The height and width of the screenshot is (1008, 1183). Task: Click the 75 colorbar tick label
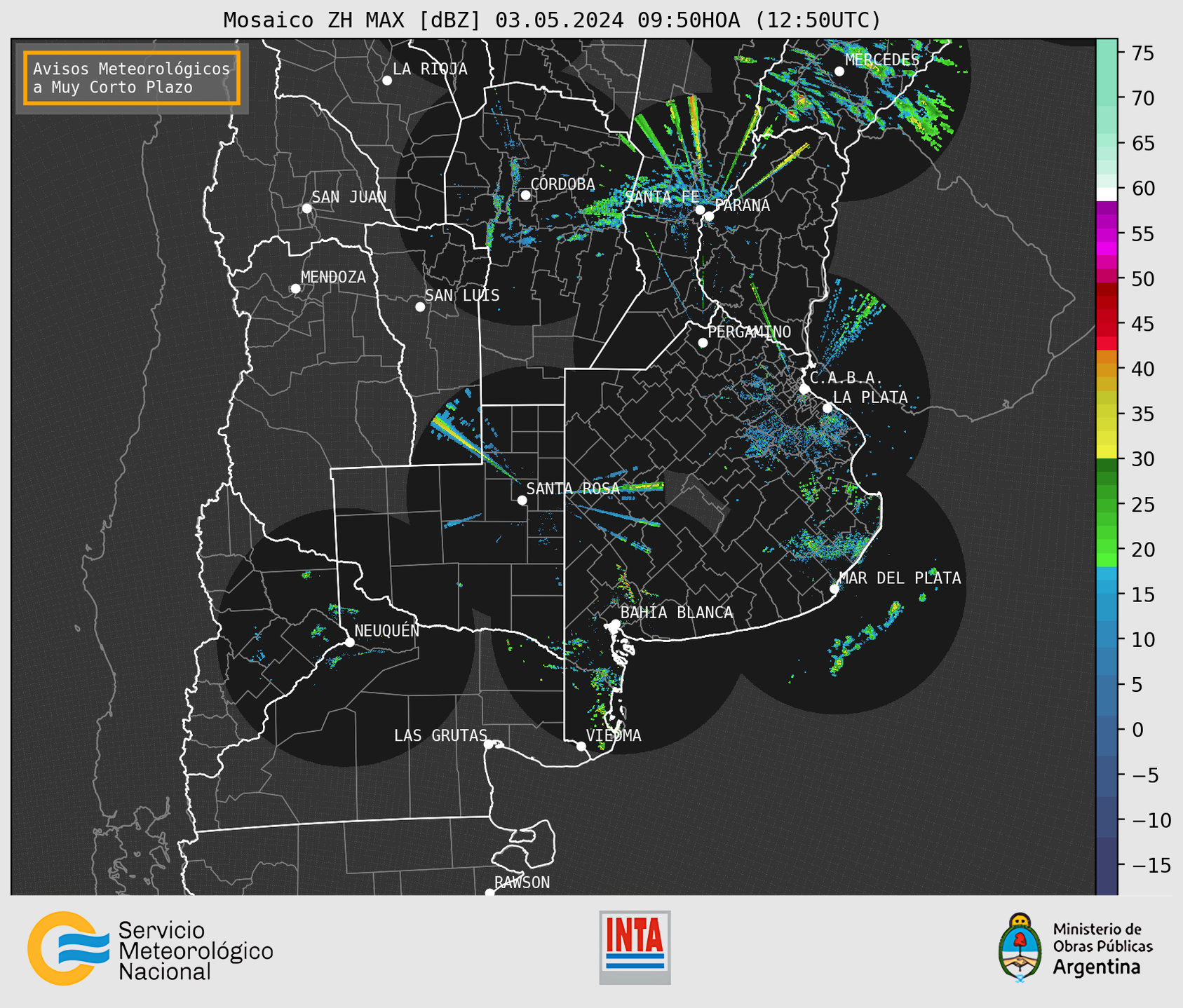pos(1143,53)
